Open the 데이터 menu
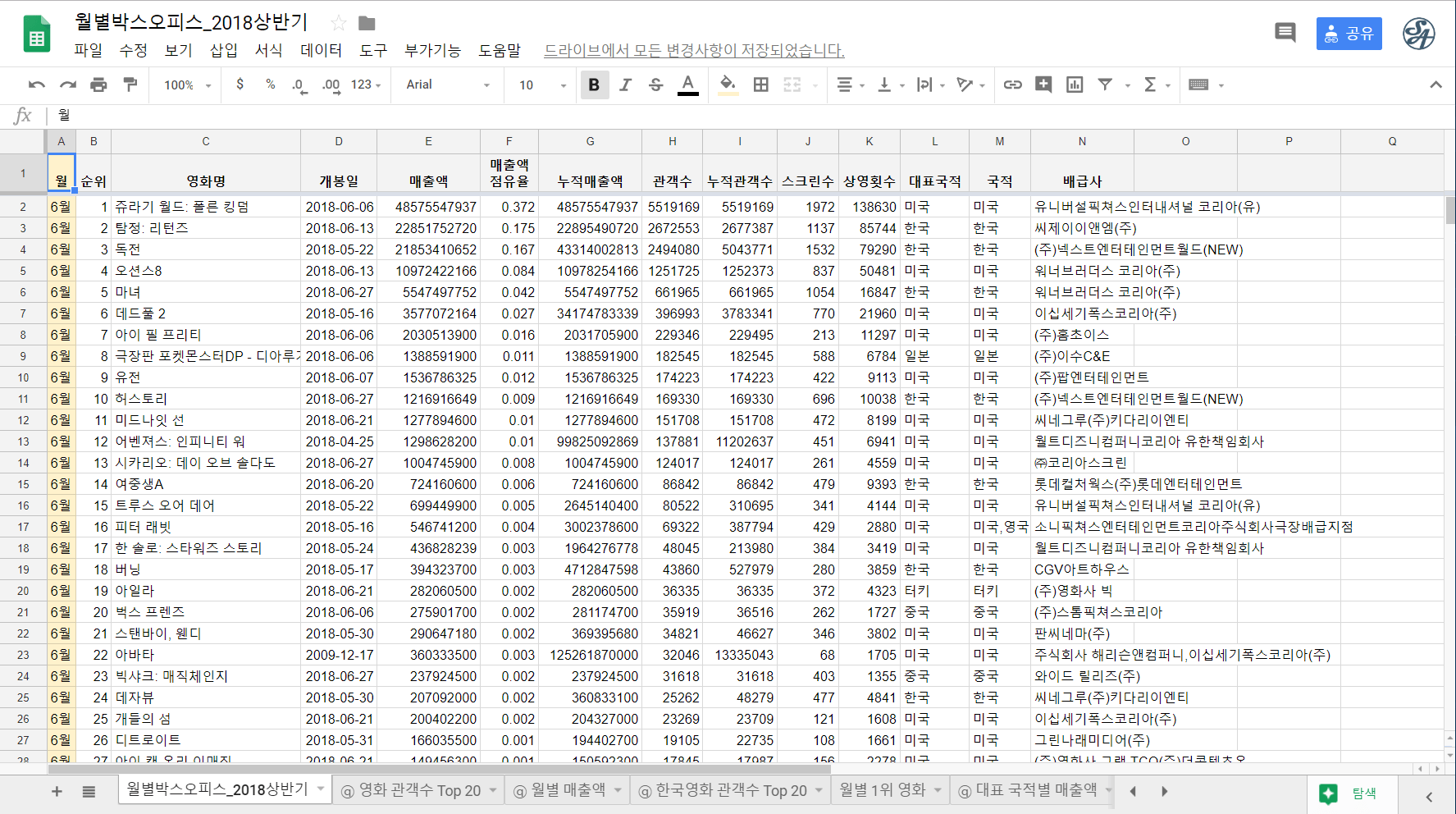 [x=321, y=50]
